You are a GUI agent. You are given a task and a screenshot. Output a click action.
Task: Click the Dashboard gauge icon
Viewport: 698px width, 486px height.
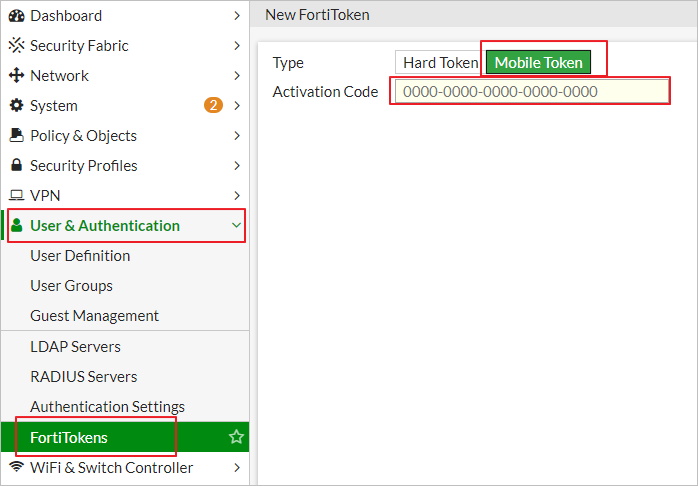click(16, 16)
